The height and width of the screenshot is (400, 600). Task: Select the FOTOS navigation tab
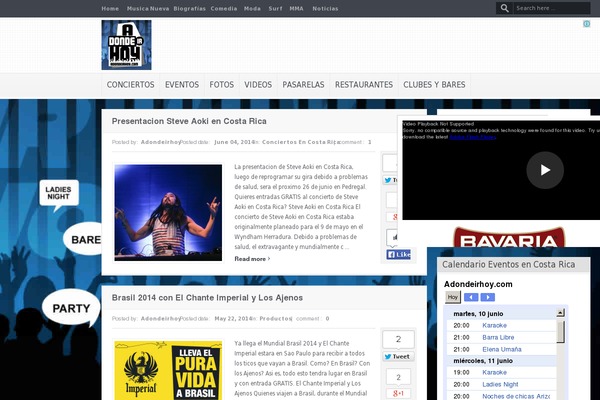point(222,85)
